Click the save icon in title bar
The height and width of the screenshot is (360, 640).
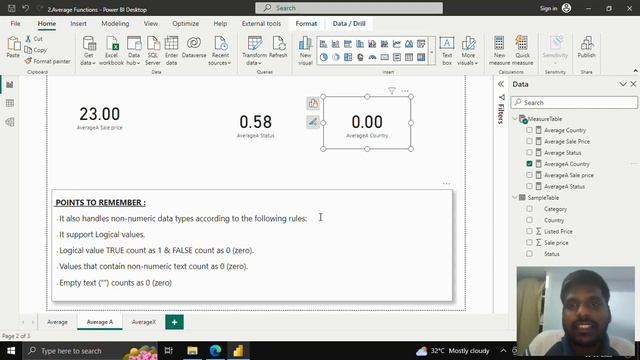[12, 8]
